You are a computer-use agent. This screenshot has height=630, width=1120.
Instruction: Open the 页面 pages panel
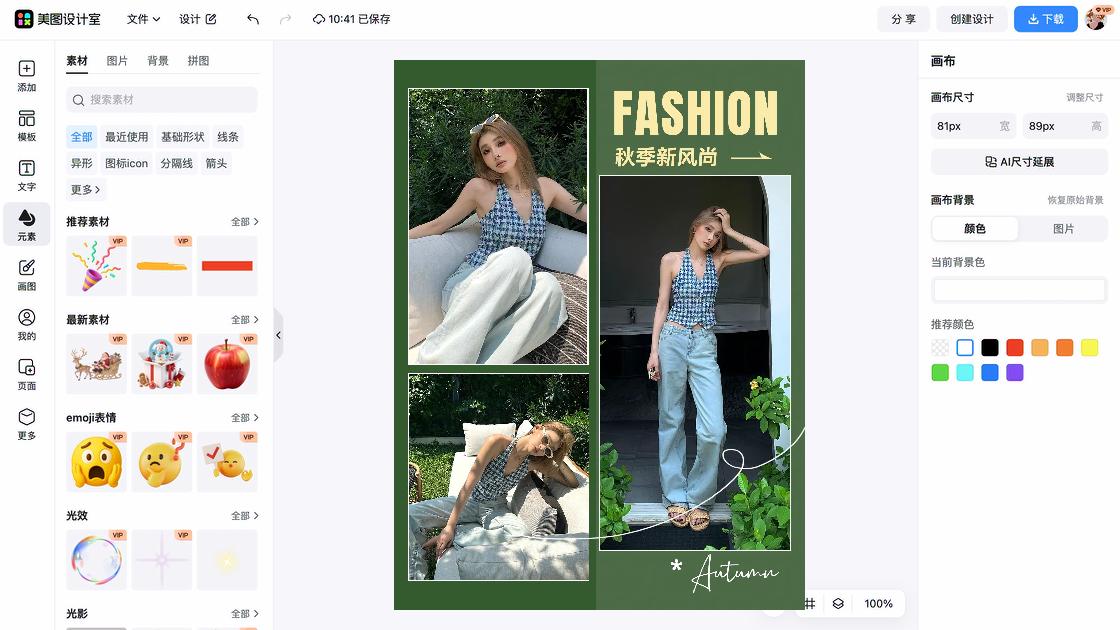[x=26, y=374]
